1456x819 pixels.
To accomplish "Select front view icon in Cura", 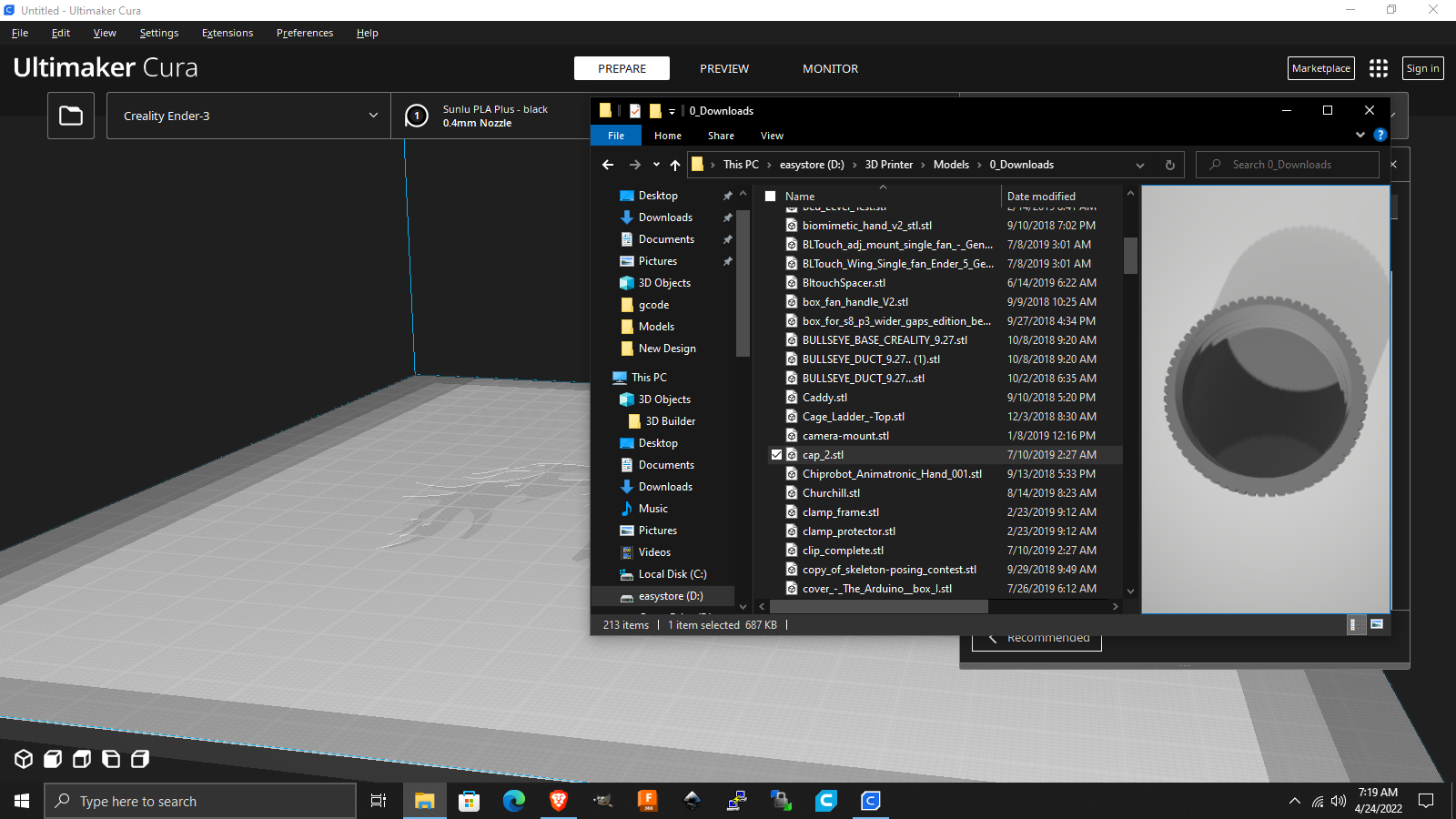I will 53,759.
